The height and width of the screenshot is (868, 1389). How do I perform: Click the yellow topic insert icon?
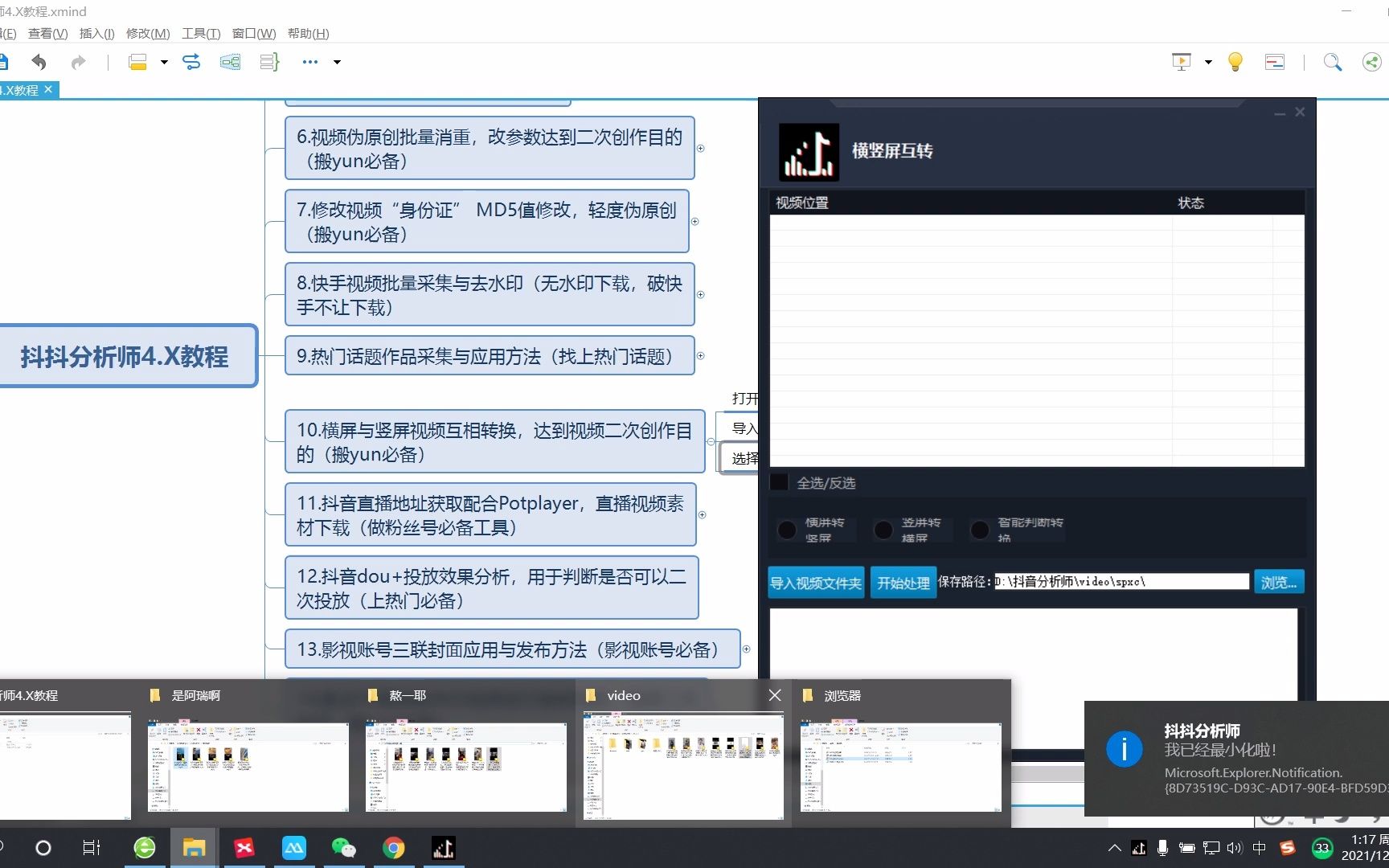[x=138, y=62]
